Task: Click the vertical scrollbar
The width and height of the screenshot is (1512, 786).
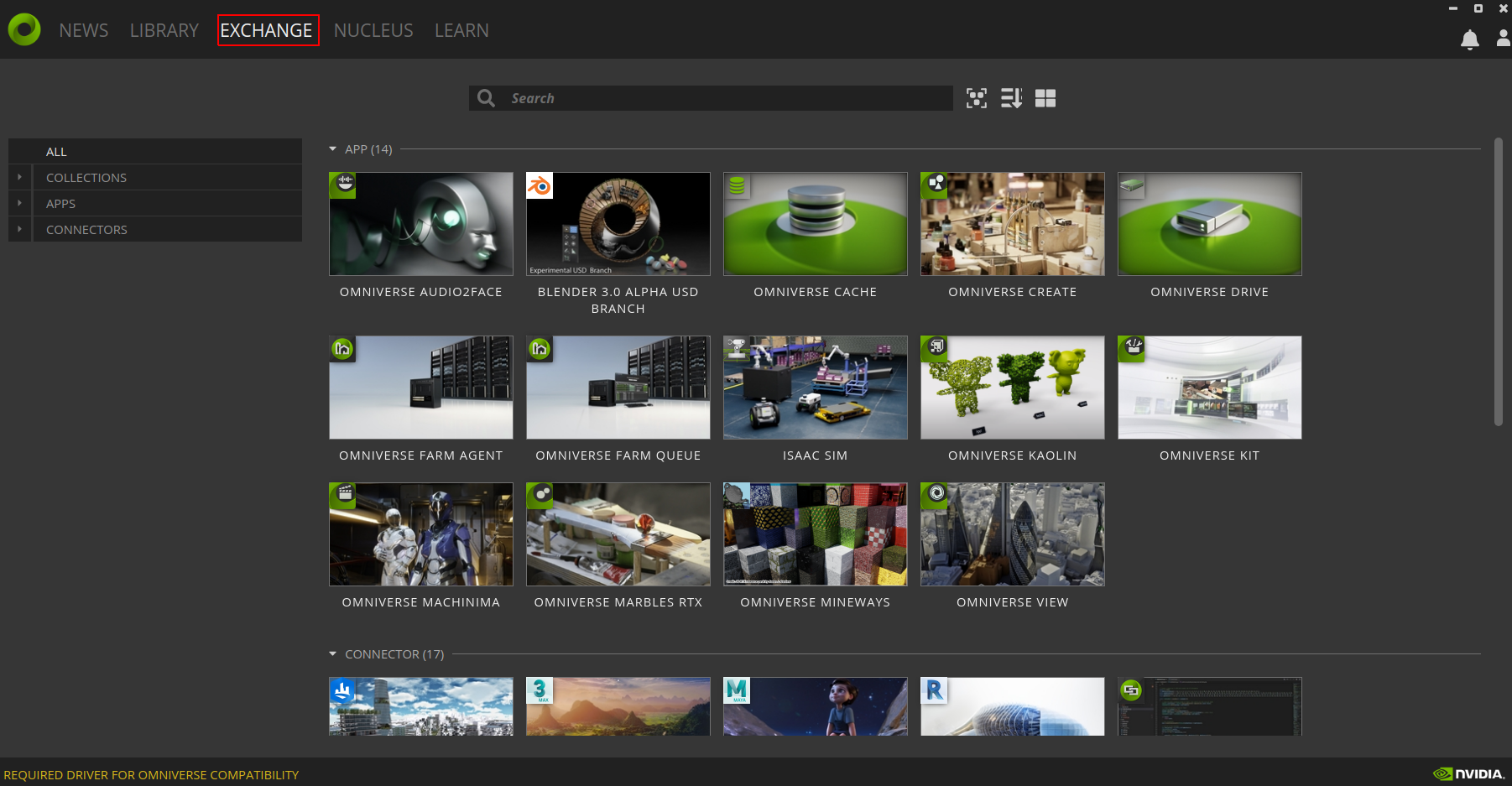Action: [x=1499, y=282]
